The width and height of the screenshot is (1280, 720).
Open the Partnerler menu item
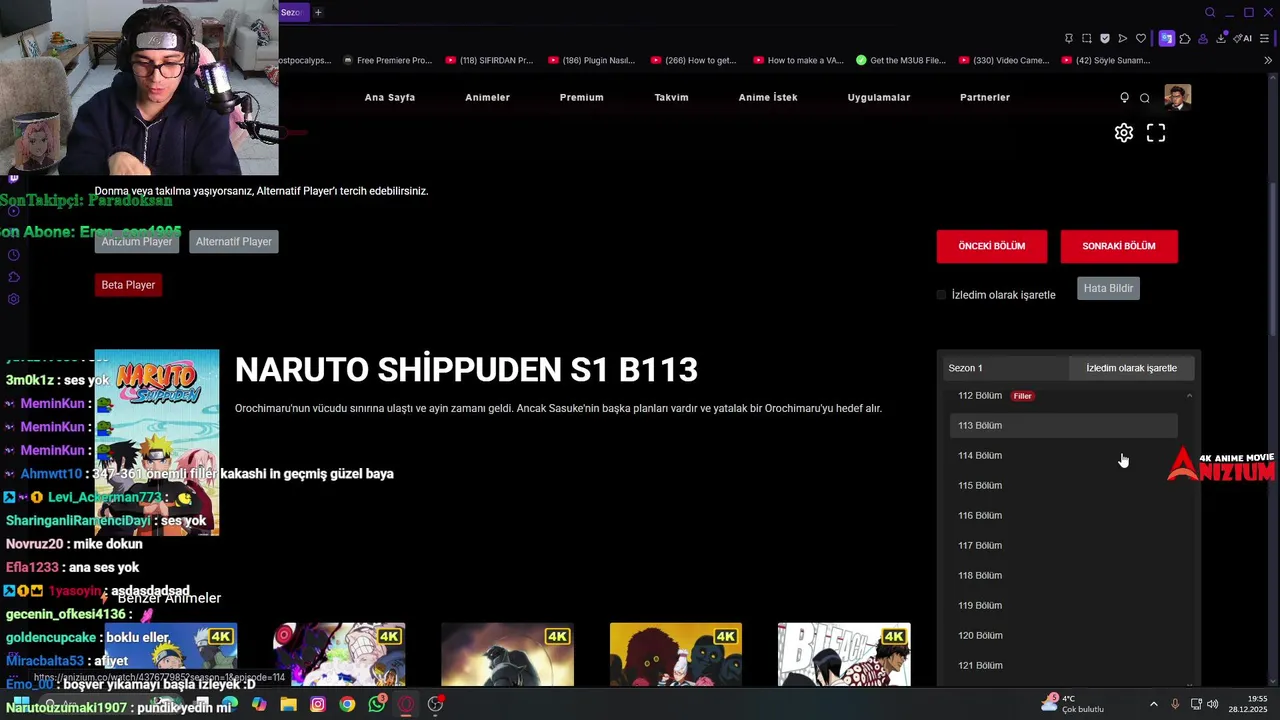[x=985, y=98]
